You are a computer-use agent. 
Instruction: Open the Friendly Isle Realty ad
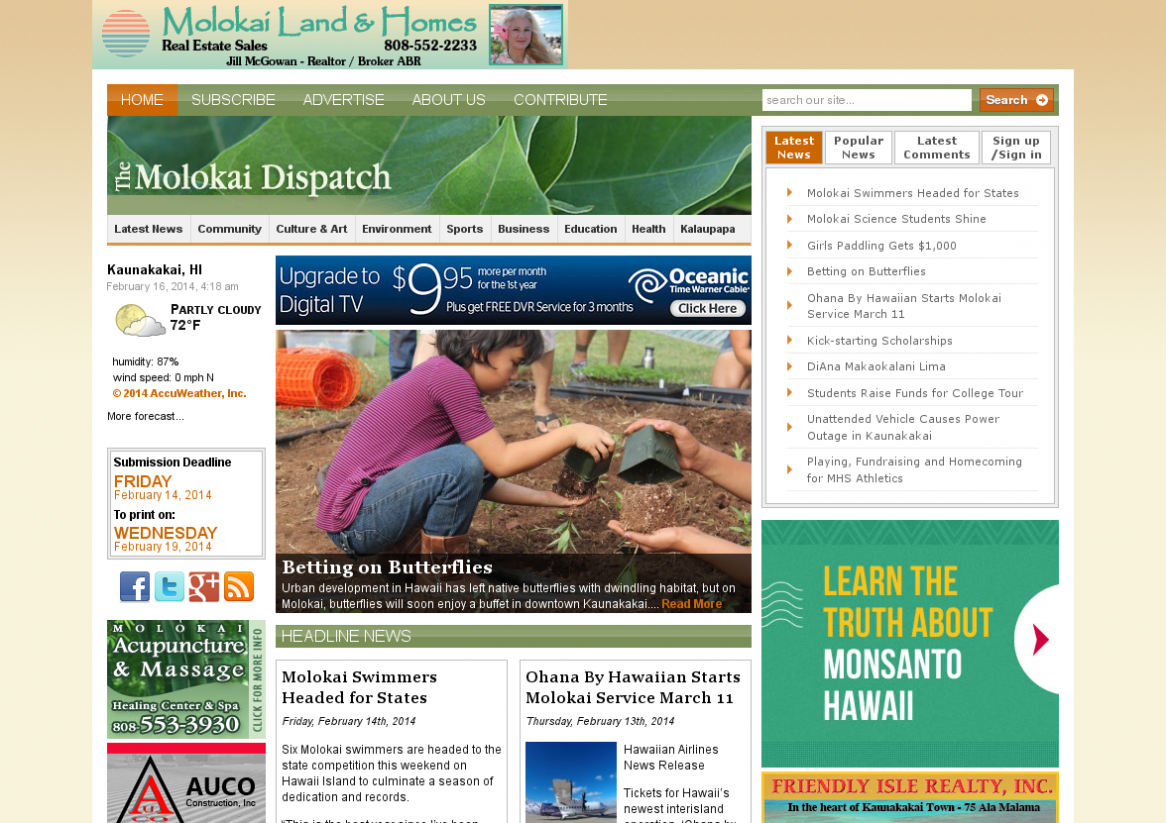[x=909, y=797]
